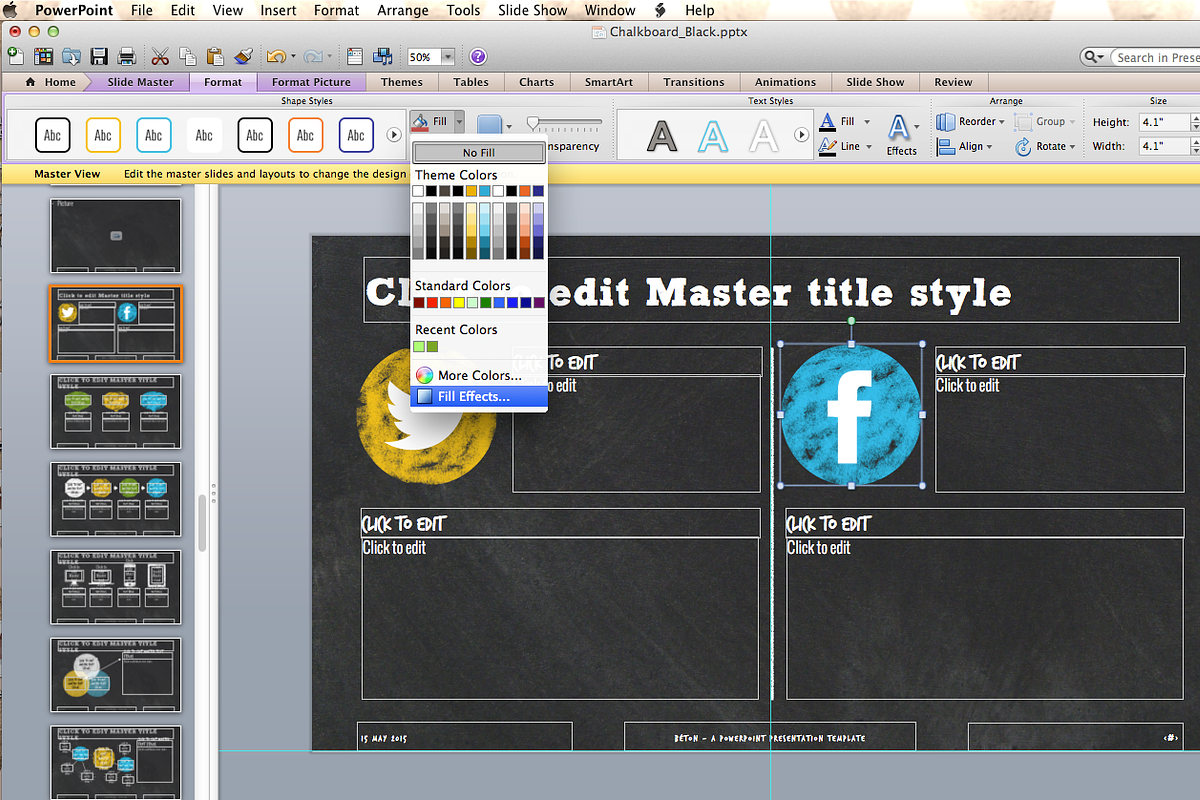Click the New Presentation toolbar icon
1200x800 pixels.
pos(15,57)
